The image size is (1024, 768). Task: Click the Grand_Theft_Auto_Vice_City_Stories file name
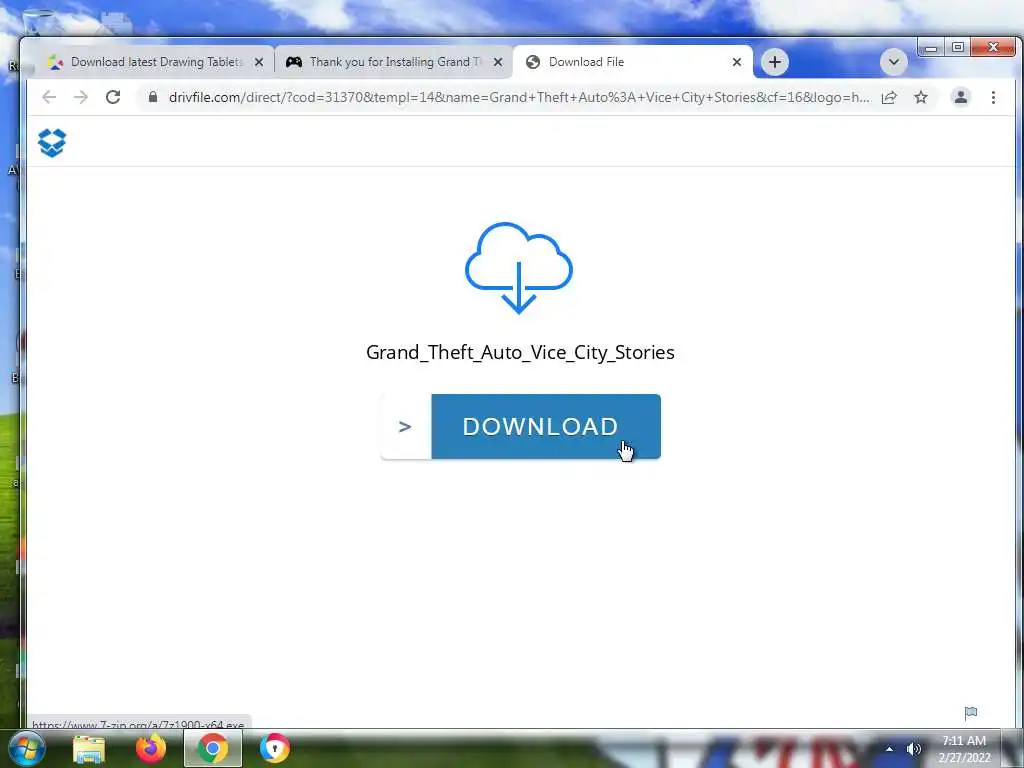tap(520, 352)
